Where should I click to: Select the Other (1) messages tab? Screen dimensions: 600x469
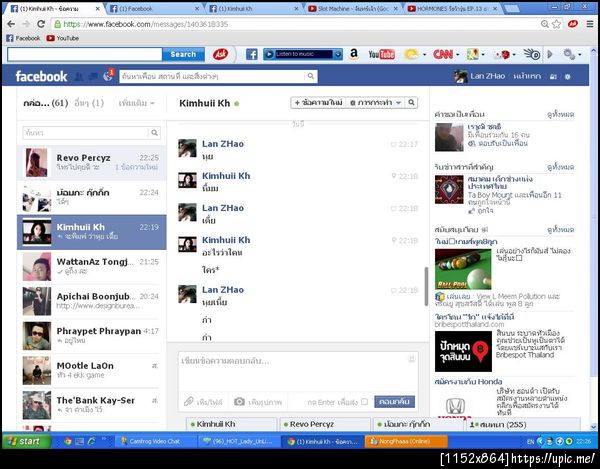pyautogui.click(x=89, y=103)
